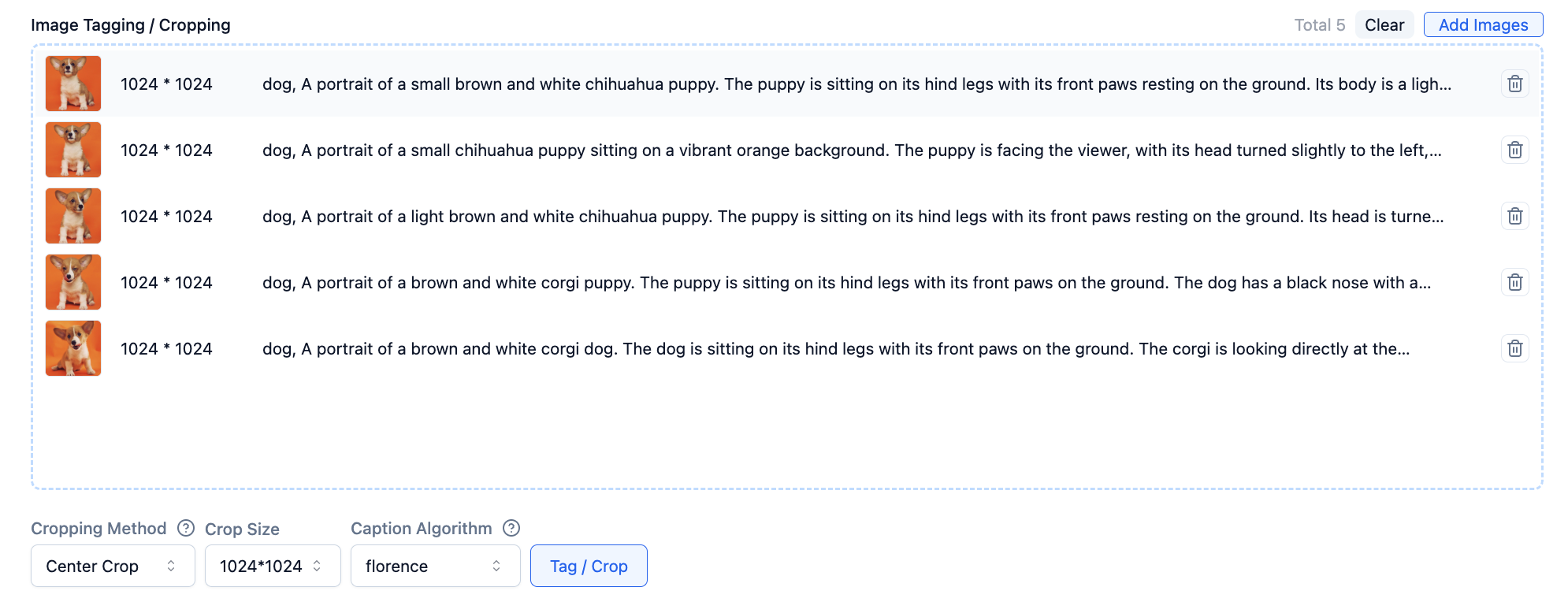Viewport: 1568px width, 613px height.
Task: Open the second chihuahua thumbnail
Action: [73, 150]
